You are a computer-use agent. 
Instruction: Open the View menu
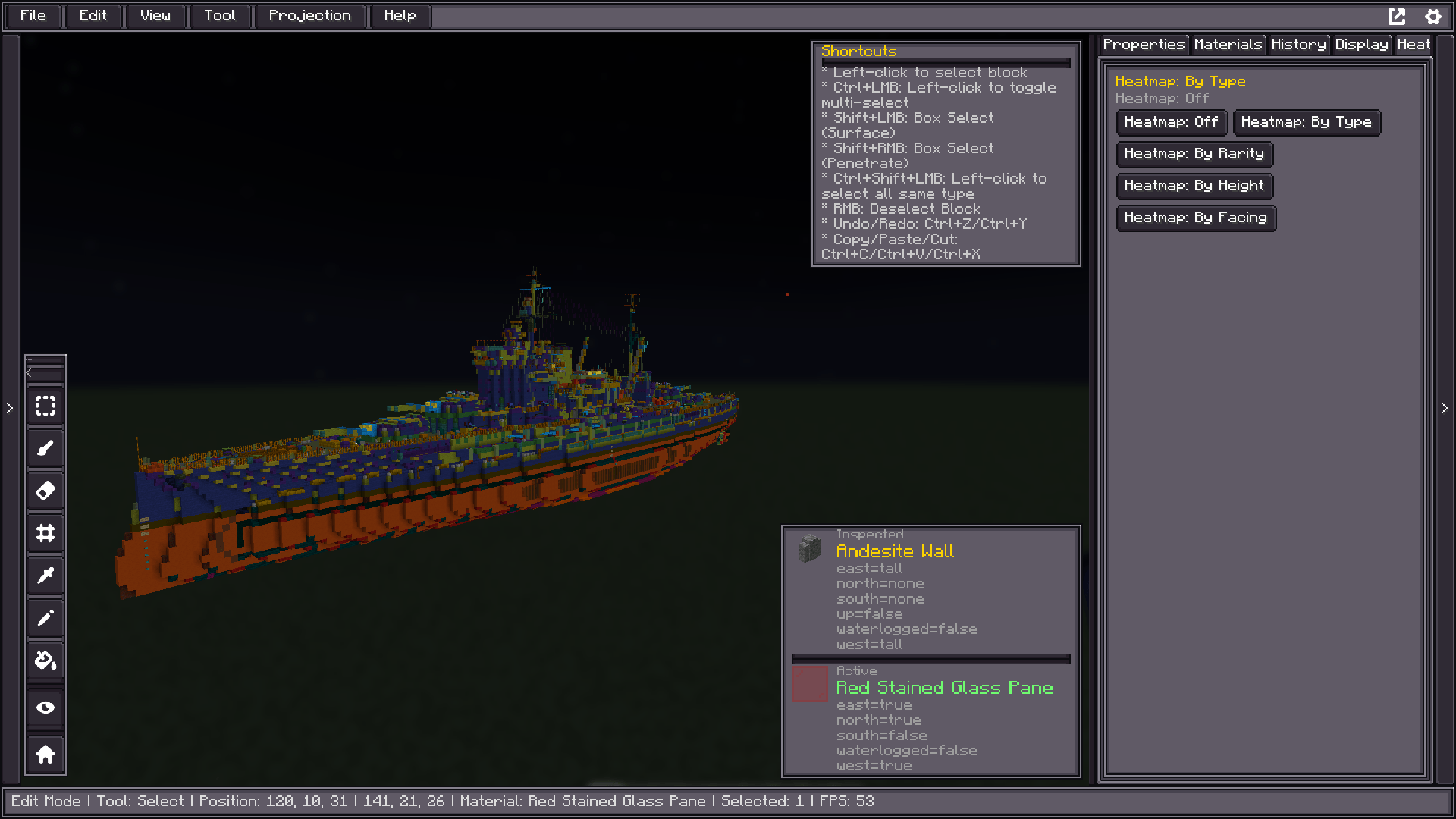click(x=155, y=16)
